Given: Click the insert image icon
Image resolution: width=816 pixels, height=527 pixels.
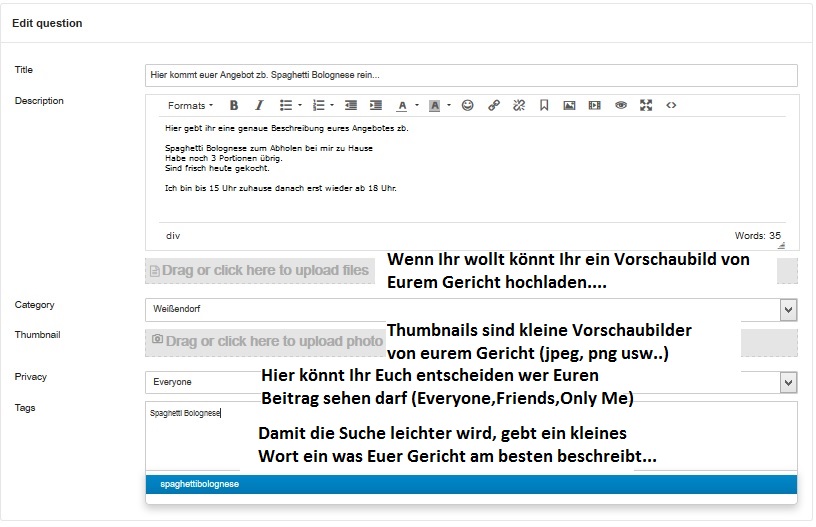Looking at the screenshot, I should pos(569,105).
